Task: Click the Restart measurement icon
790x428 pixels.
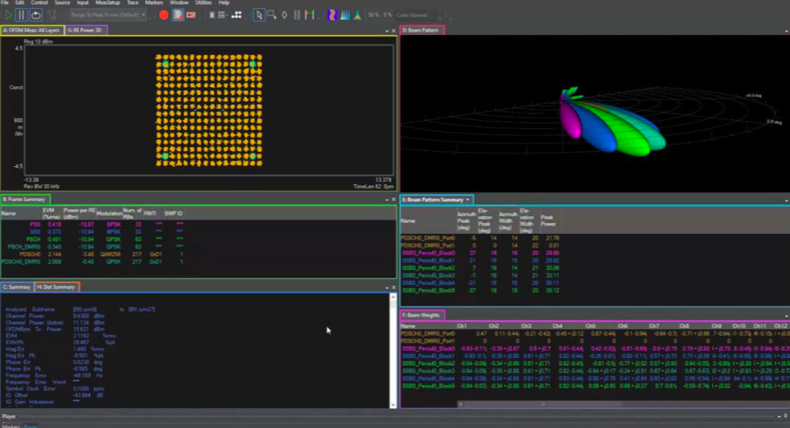Action: tap(37, 15)
